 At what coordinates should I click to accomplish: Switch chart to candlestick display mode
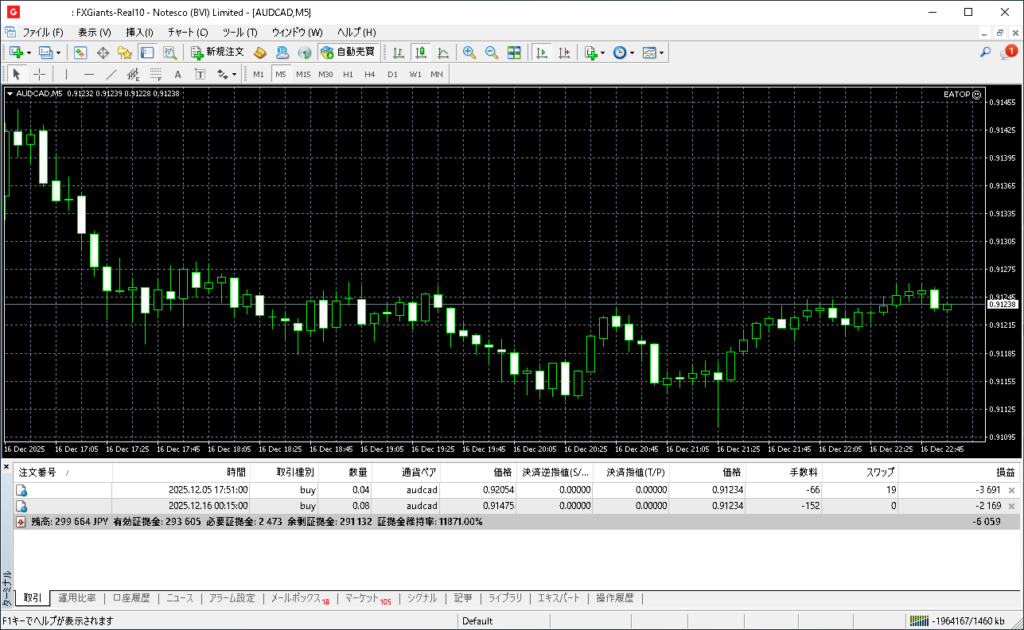coord(421,52)
